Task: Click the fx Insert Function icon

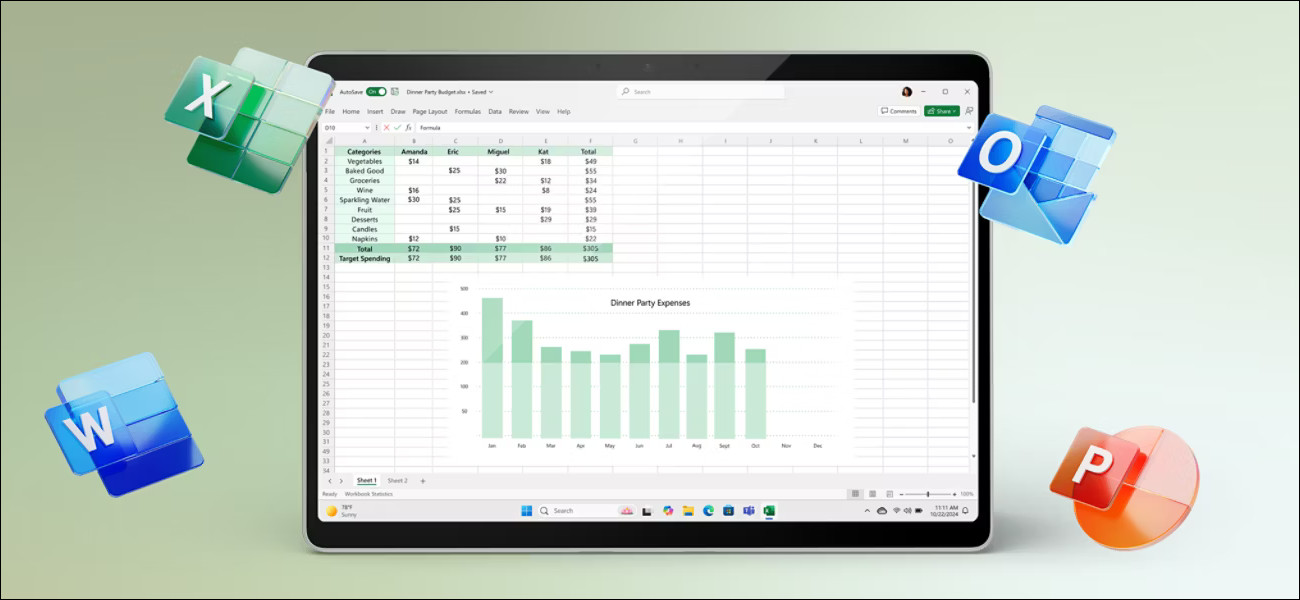Action: pyautogui.click(x=408, y=127)
